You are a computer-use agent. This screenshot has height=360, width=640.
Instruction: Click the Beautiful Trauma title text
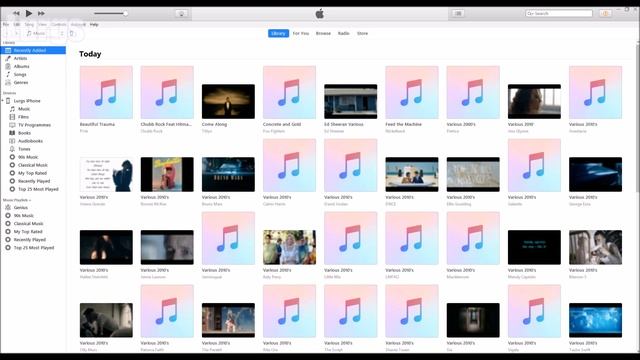coord(97,124)
